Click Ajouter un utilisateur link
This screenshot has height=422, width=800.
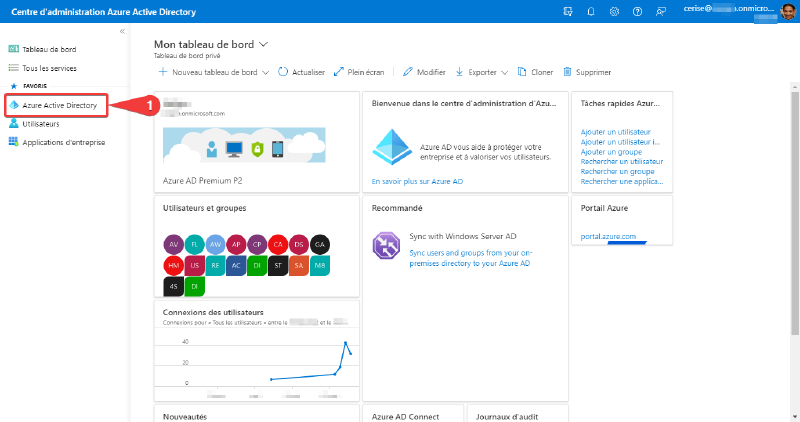615,132
